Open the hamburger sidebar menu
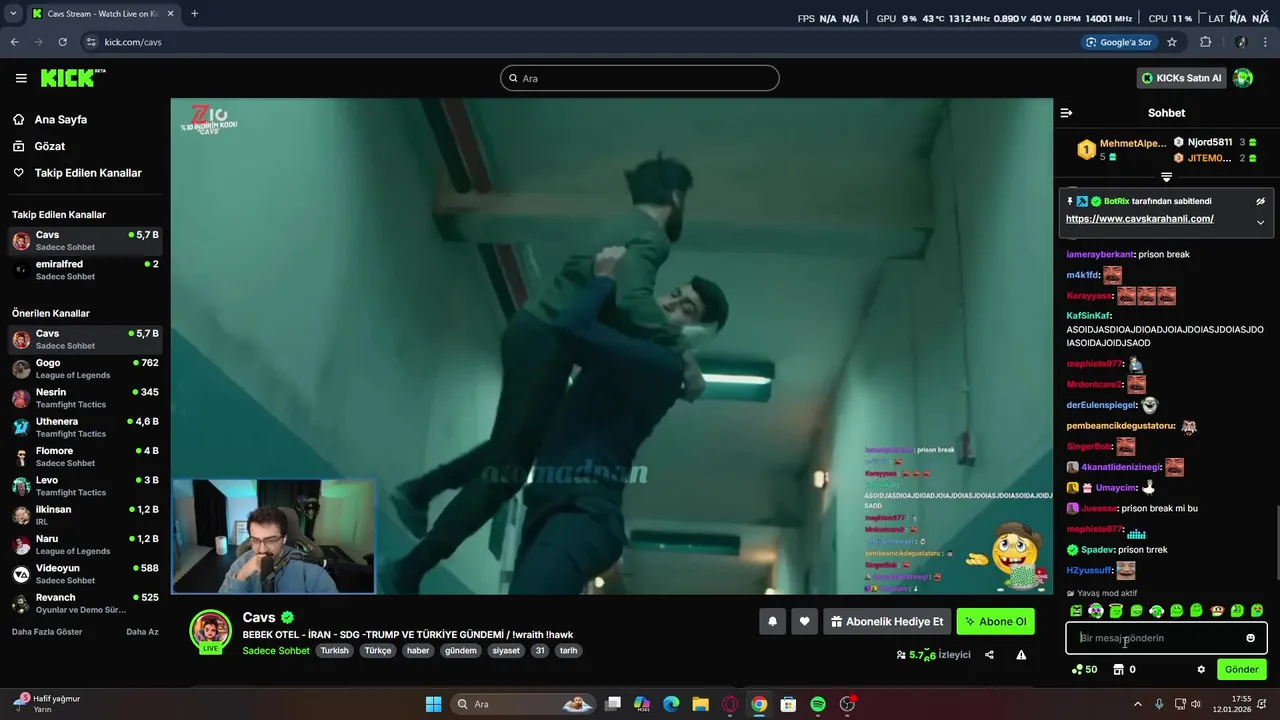Viewport: 1280px width, 720px height. pos(21,78)
